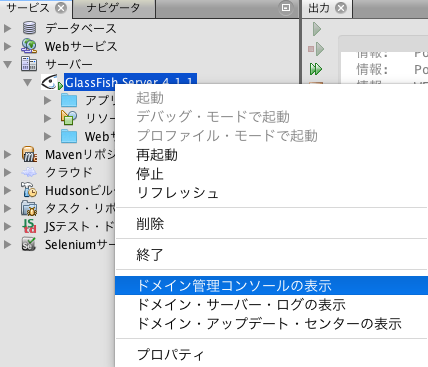Expand the Web folder node under GlassFish
Image resolution: width=428 pixels, height=367 pixels.
pos(48,136)
